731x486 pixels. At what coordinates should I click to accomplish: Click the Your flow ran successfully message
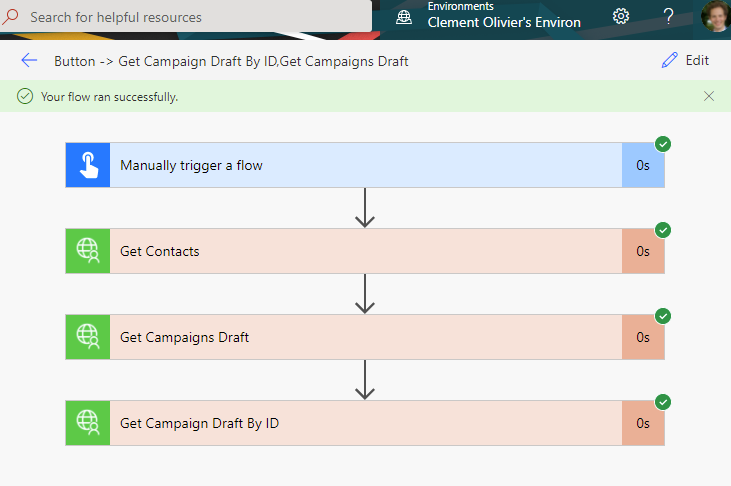pos(110,97)
